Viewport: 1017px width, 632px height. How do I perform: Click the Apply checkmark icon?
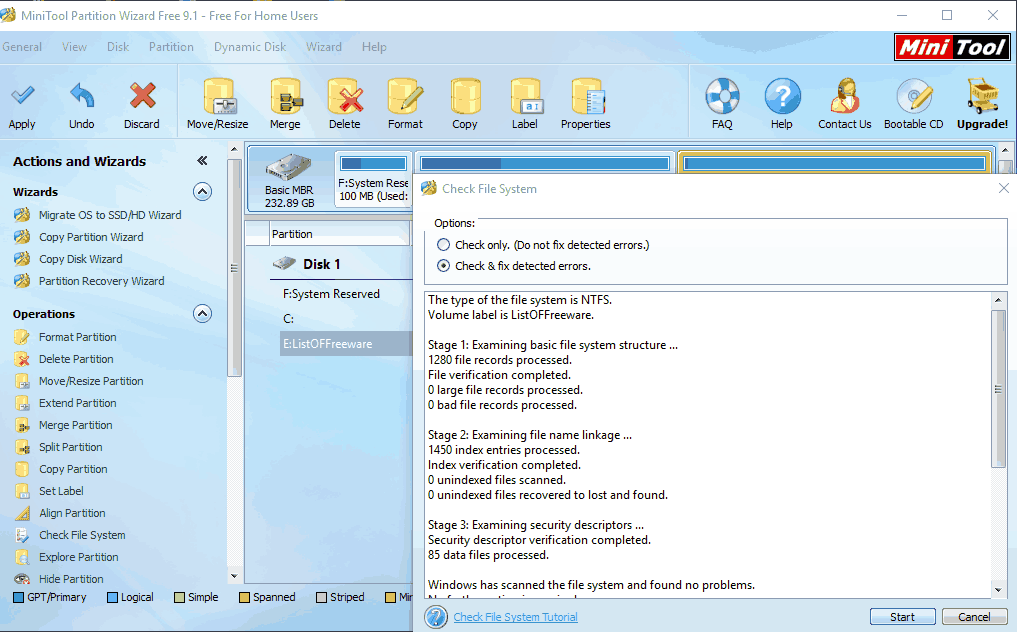[x=22, y=96]
